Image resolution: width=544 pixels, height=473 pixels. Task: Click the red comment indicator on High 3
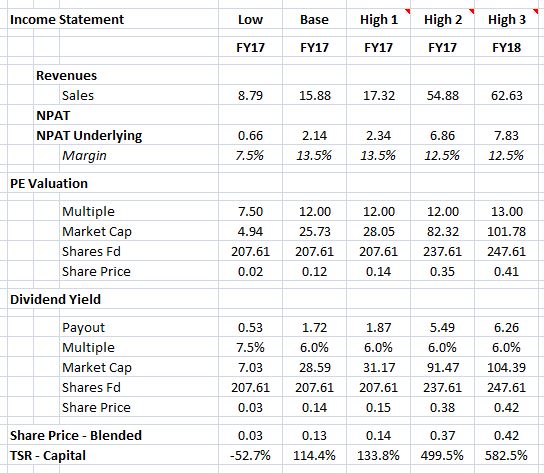coord(536,11)
